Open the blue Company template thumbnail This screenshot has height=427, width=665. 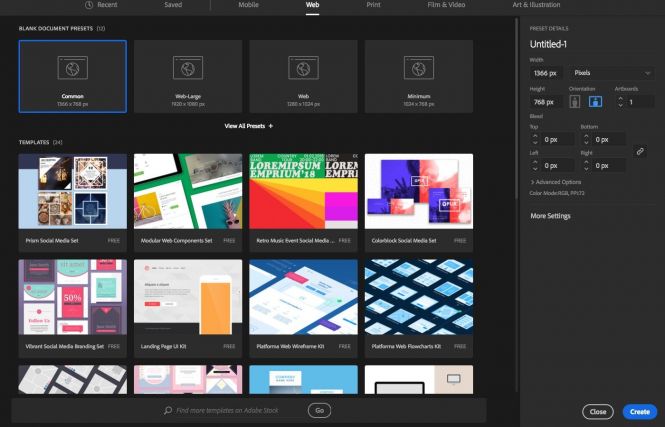[303, 380]
